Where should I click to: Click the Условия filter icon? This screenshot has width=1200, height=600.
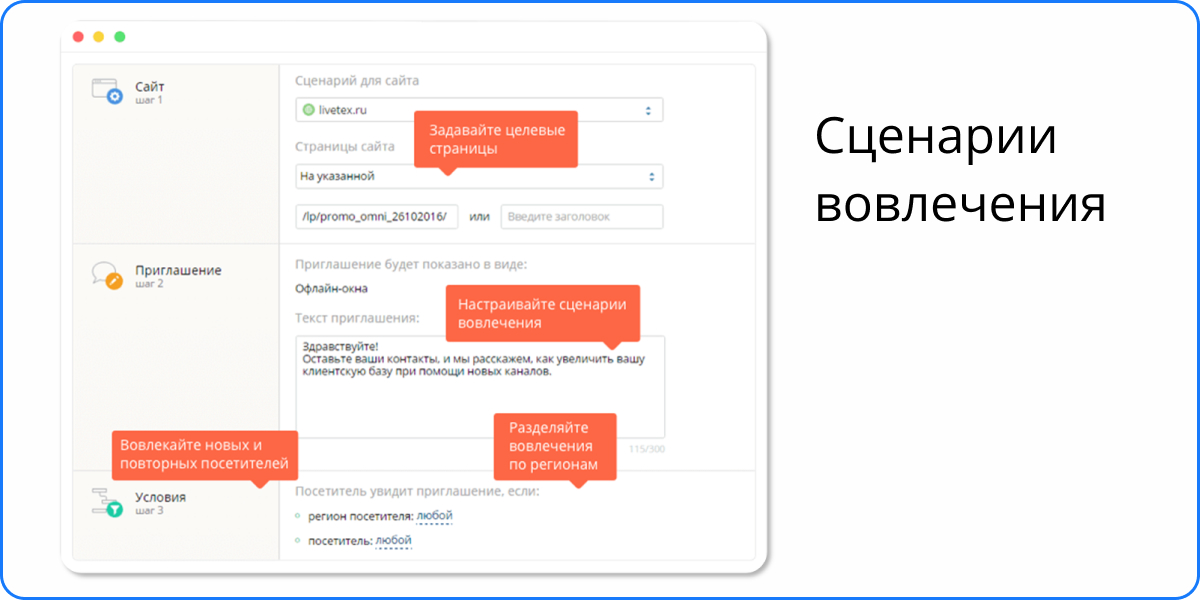[x=106, y=502]
